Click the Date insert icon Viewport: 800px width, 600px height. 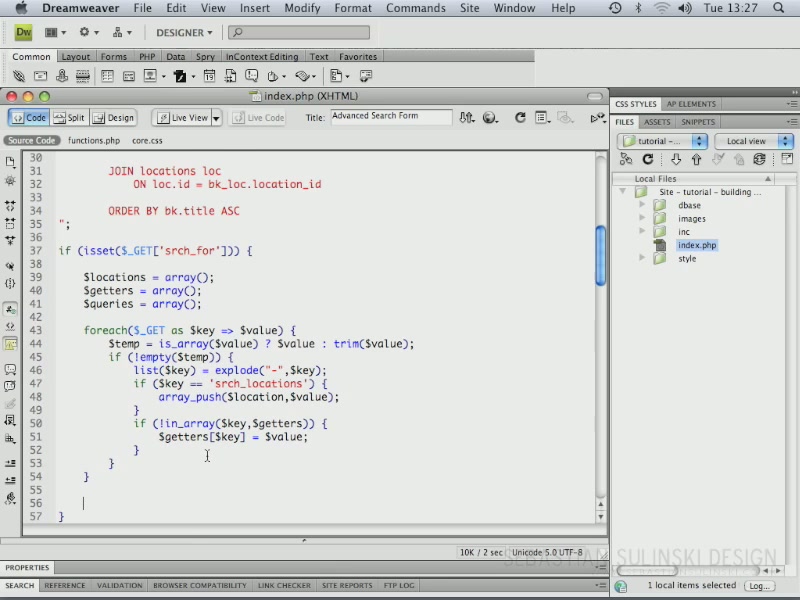(209, 76)
